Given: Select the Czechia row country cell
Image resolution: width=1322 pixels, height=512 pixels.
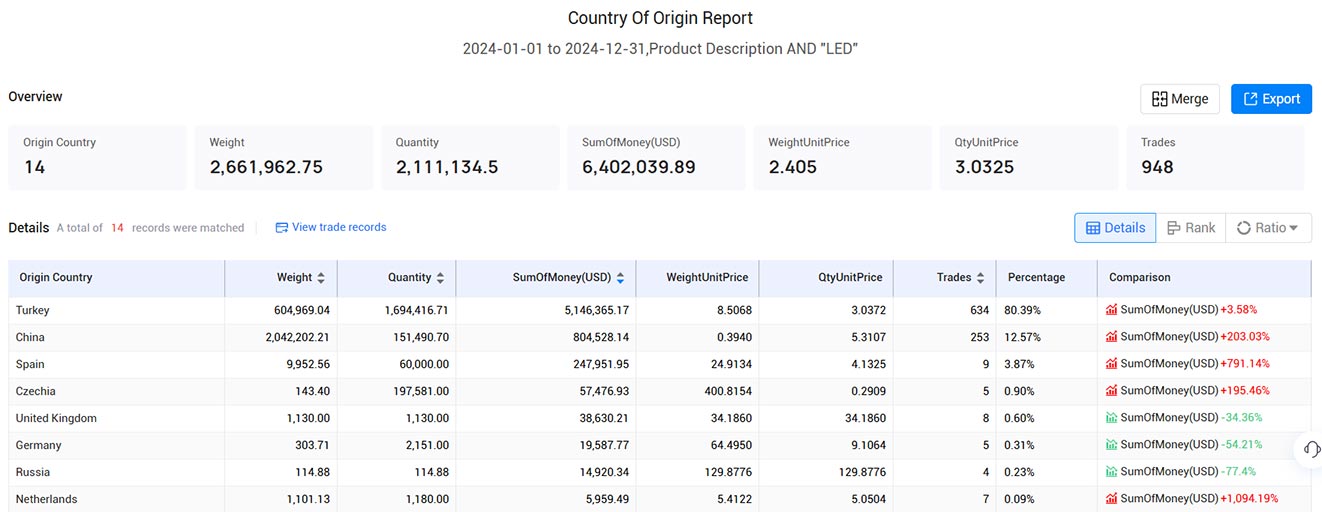Looking at the screenshot, I should pyautogui.click(x=117, y=391).
